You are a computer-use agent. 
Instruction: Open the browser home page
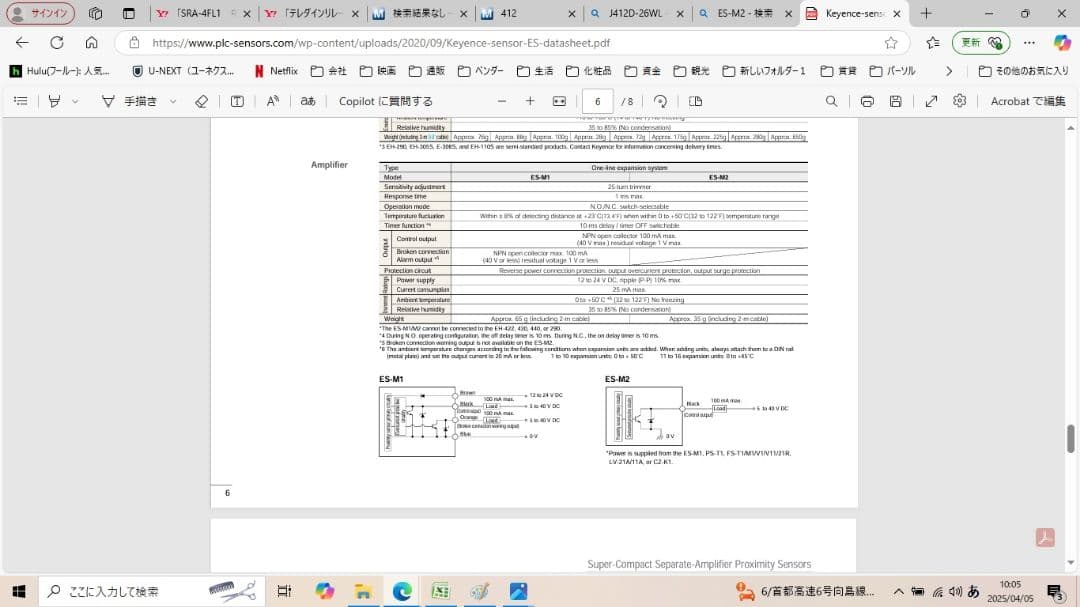92,43
